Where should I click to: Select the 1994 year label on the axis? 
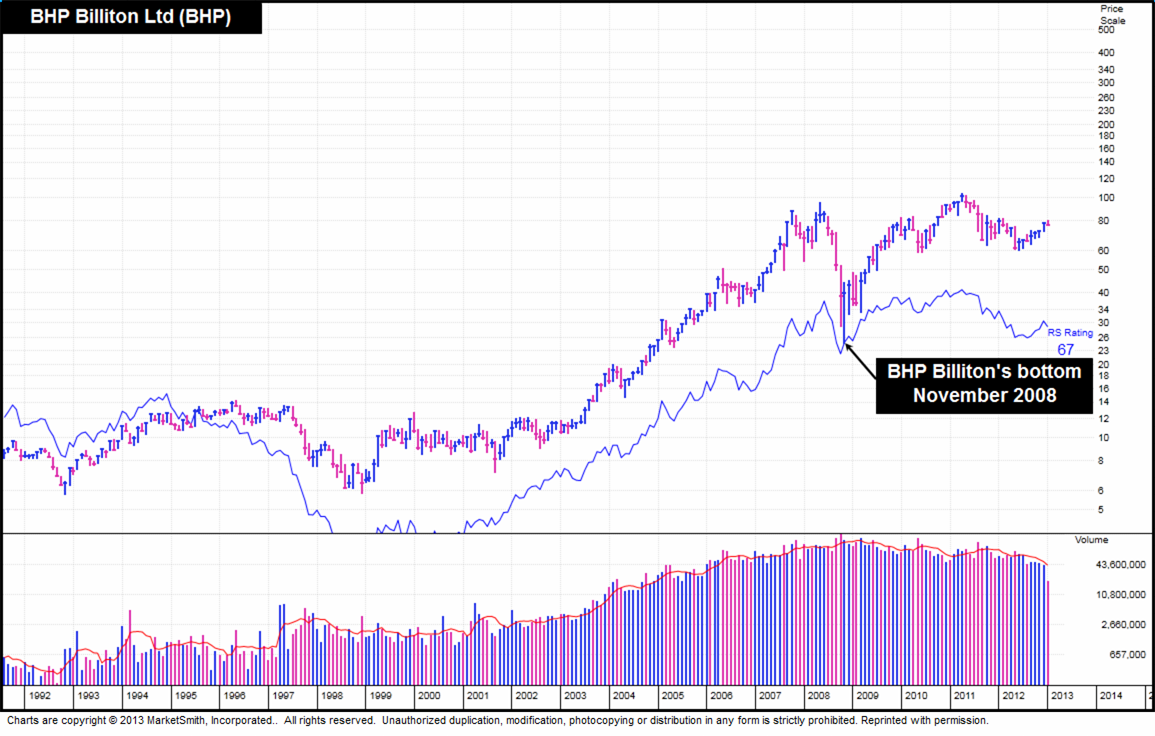coord(137,695)
